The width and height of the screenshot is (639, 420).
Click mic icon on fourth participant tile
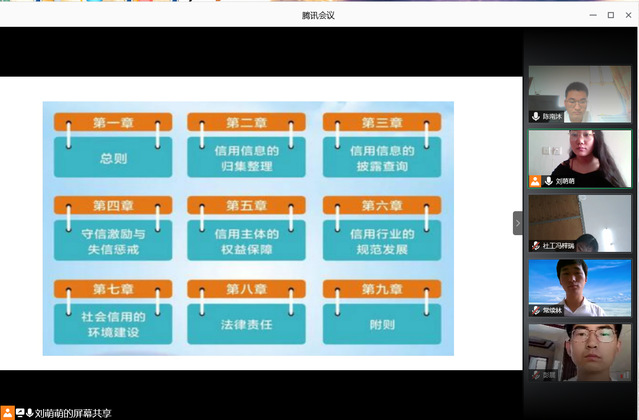tap(535, 310)
